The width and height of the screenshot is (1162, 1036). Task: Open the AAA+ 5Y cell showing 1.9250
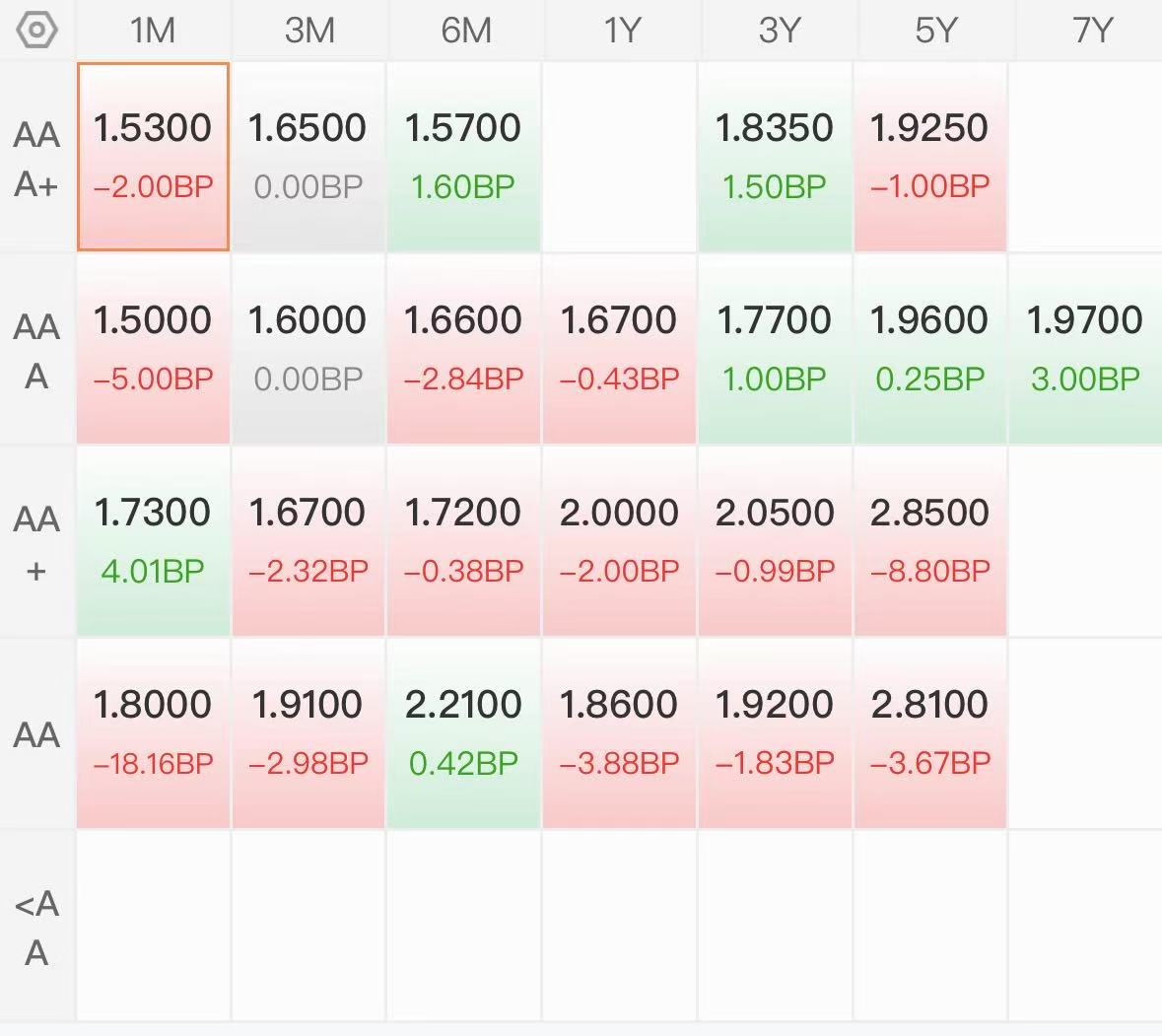[930, 157]
